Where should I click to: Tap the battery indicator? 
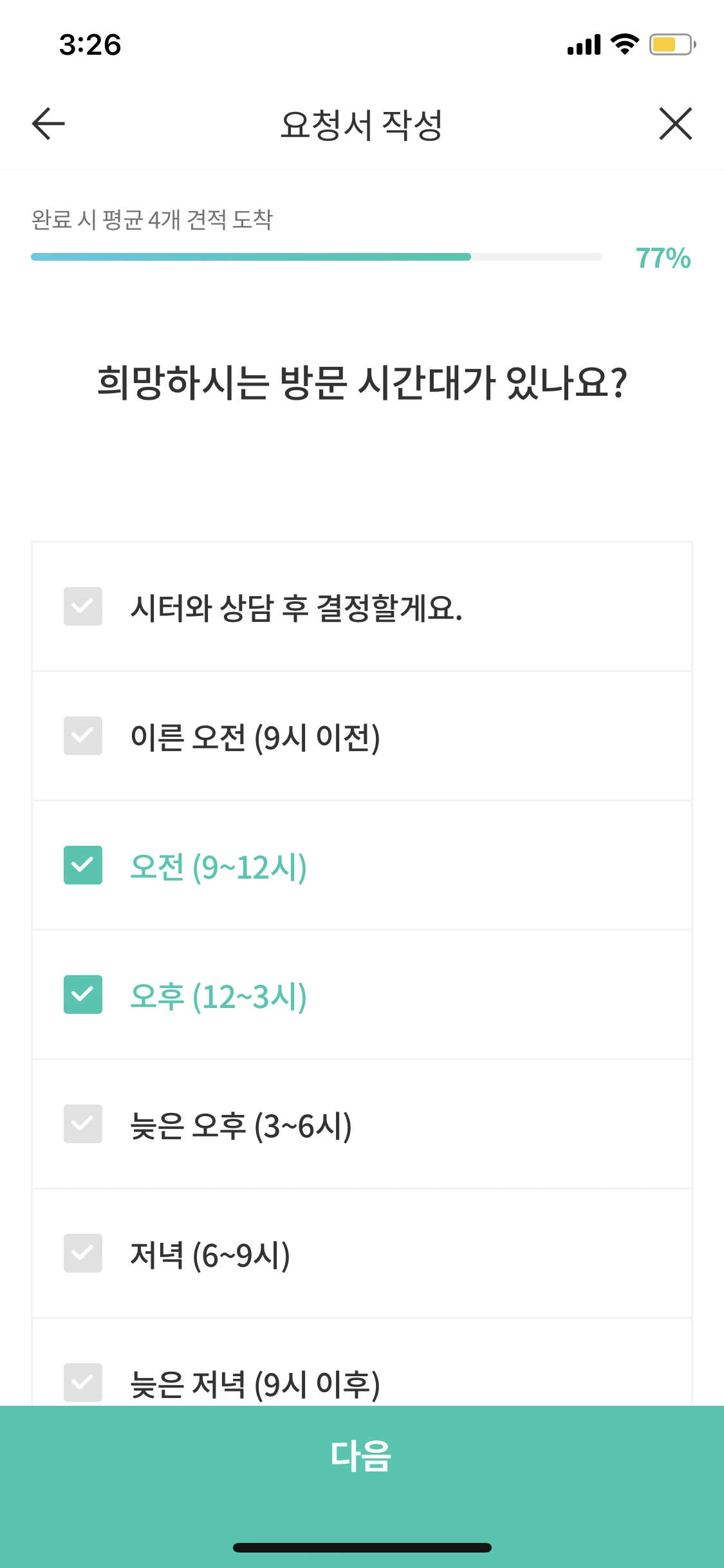669,44
